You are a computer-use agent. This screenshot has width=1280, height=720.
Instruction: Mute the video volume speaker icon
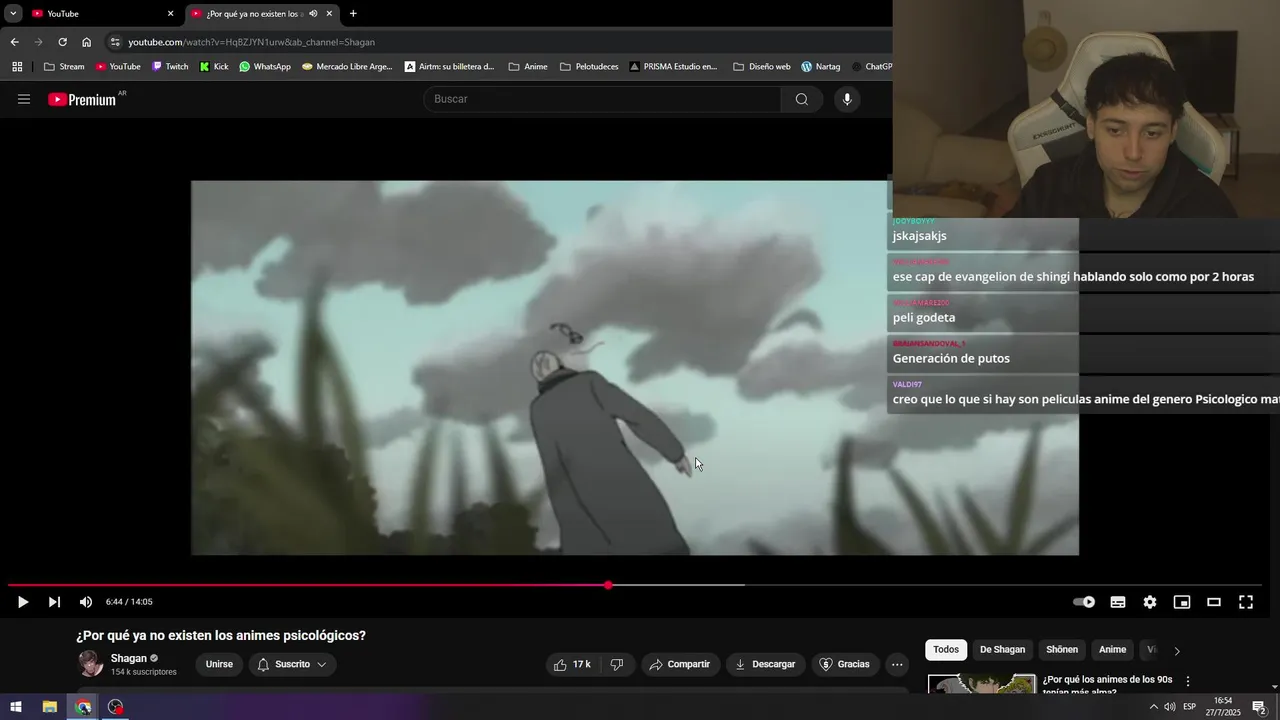(86, 602)
